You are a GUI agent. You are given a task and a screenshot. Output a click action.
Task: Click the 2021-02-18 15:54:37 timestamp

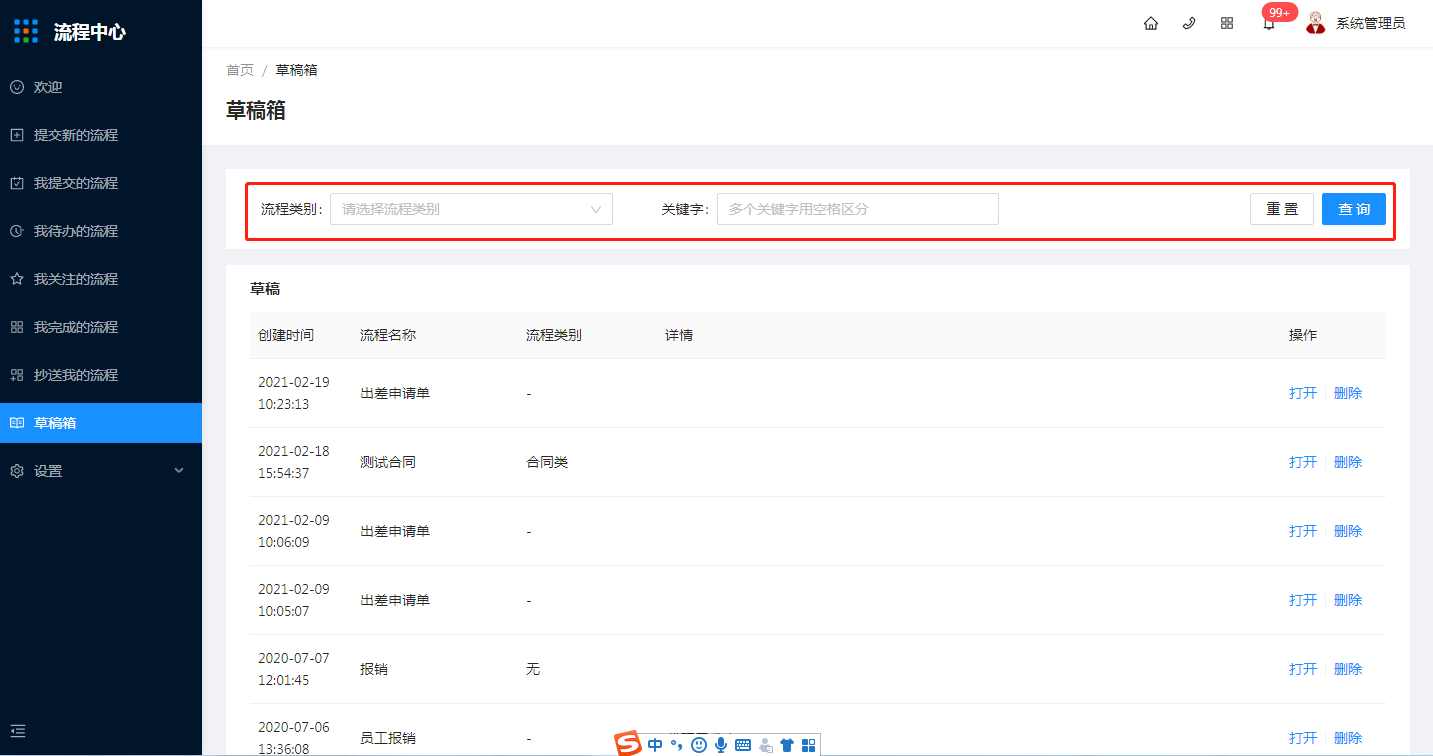coord(294,462)
